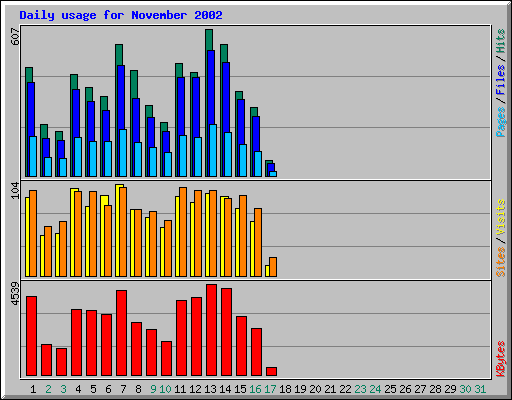Click the small red bar for day 17
Viewport: 512px width, 400px height.
coord(271,371)
